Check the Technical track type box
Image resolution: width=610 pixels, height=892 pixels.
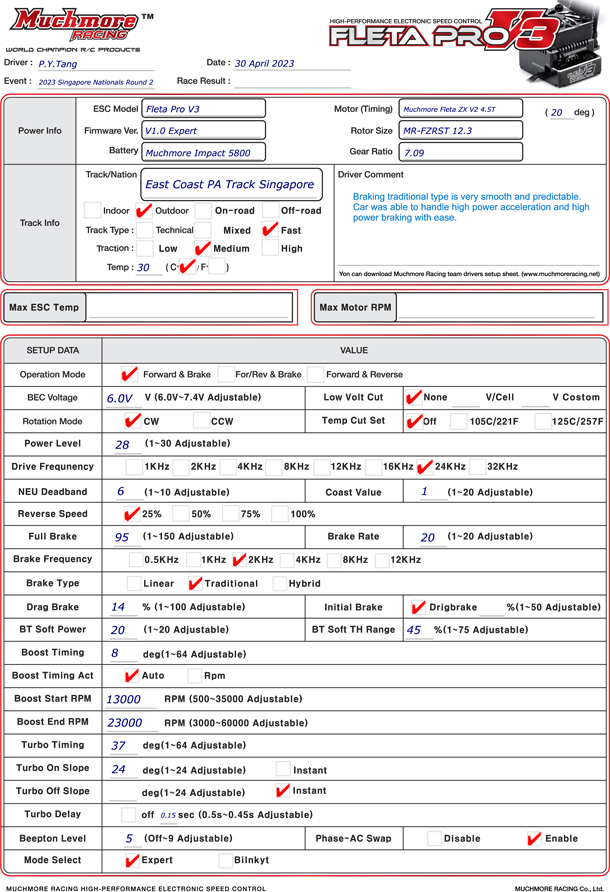click(145, 230)
